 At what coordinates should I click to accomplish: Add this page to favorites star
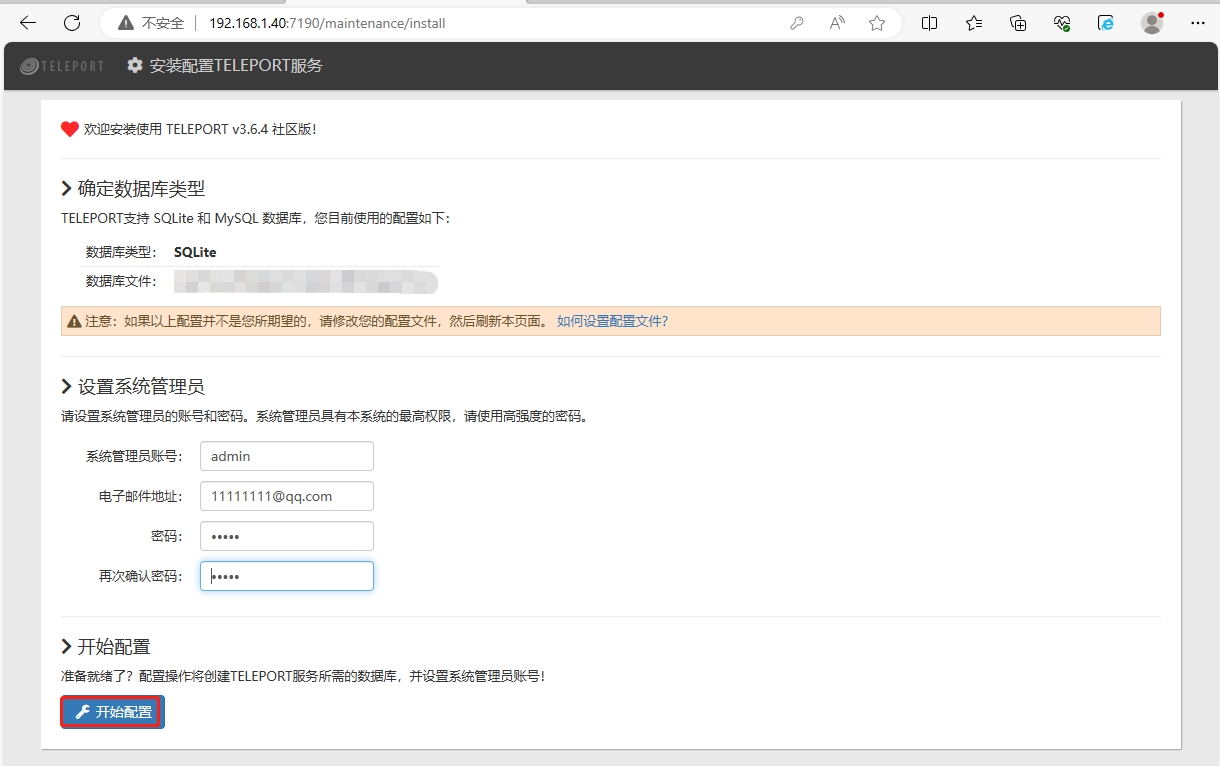click(x=877, y=23)
